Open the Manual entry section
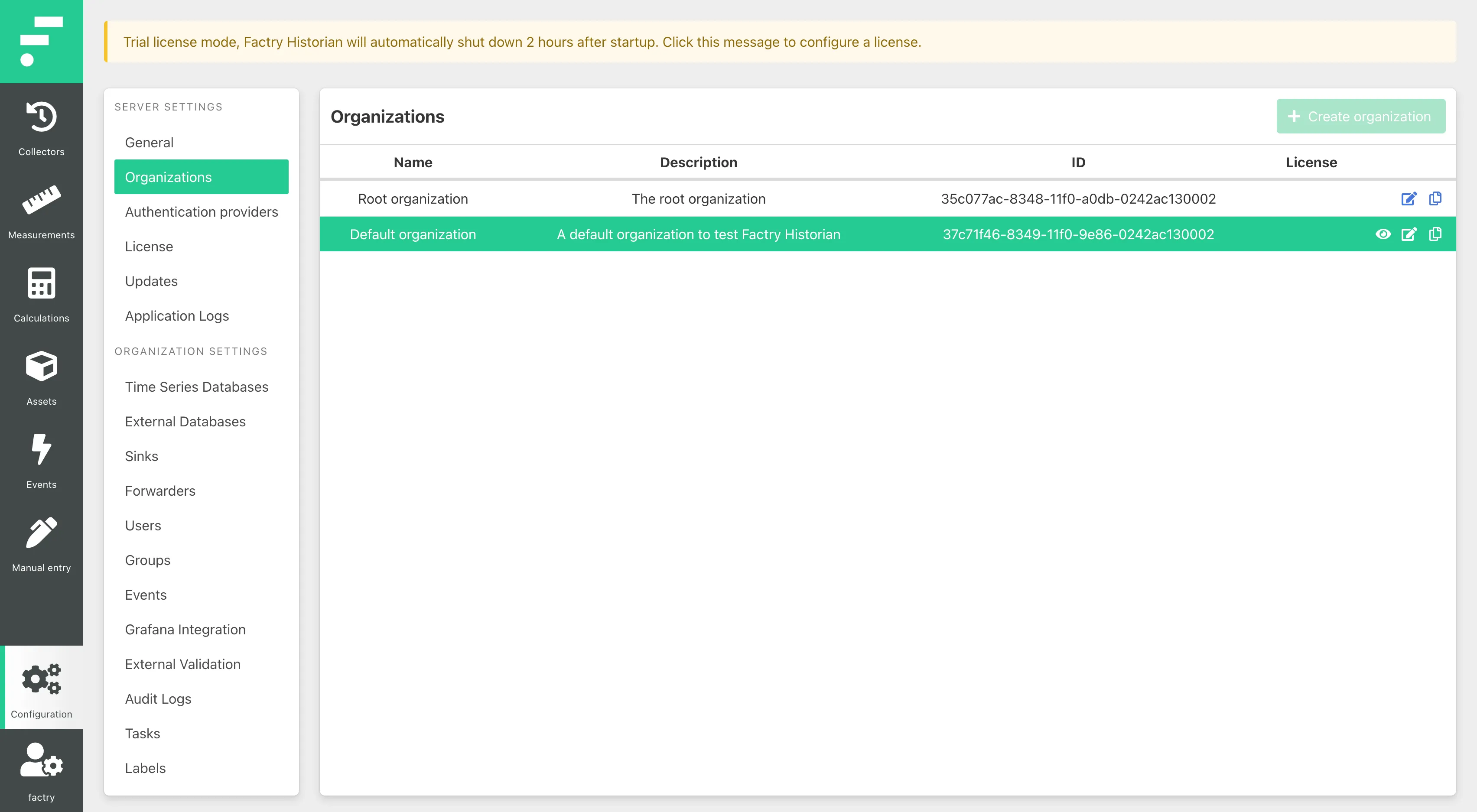 point(41,545)
